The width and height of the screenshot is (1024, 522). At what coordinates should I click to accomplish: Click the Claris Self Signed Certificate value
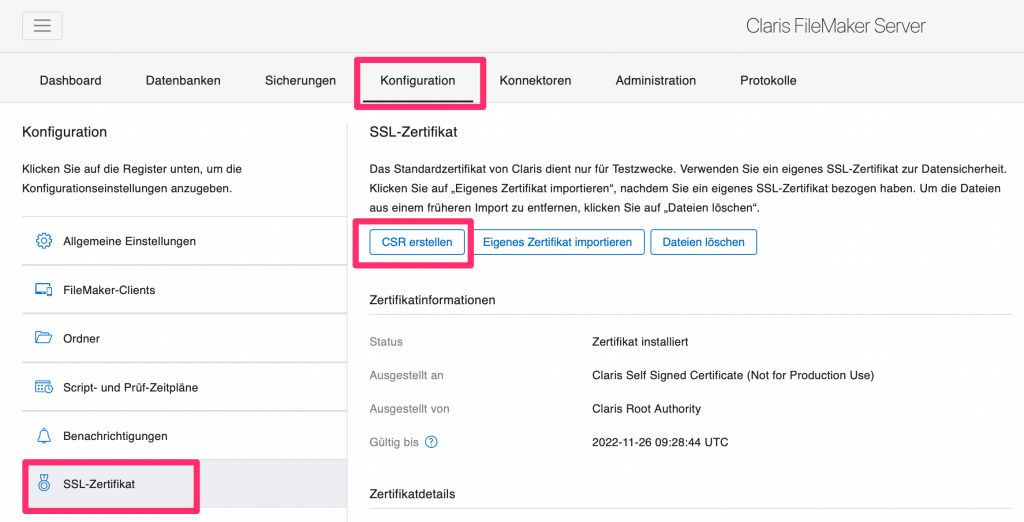pyautogui.click(x=733, y=376)
